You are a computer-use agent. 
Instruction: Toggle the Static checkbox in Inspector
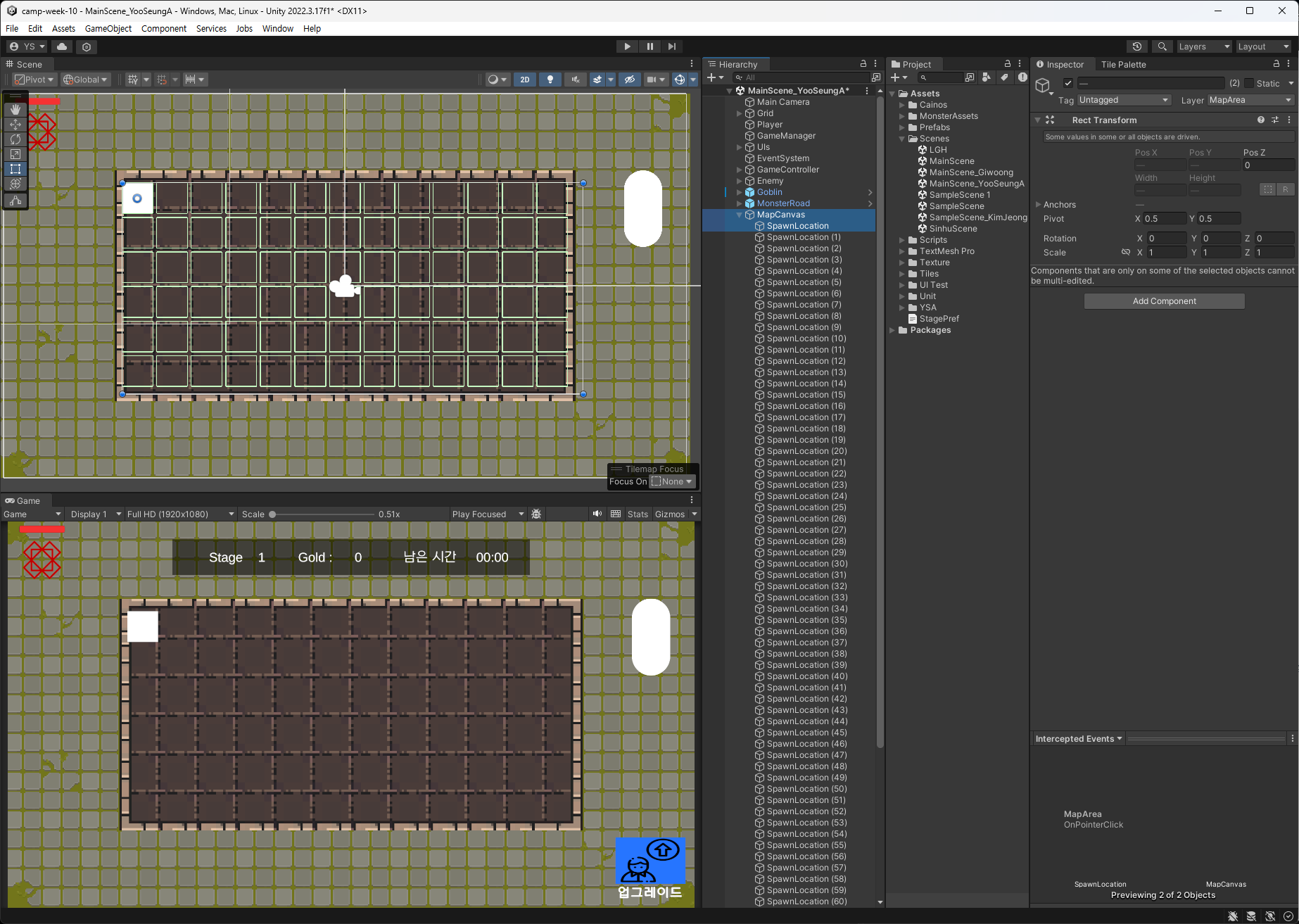pos(1250,83)
